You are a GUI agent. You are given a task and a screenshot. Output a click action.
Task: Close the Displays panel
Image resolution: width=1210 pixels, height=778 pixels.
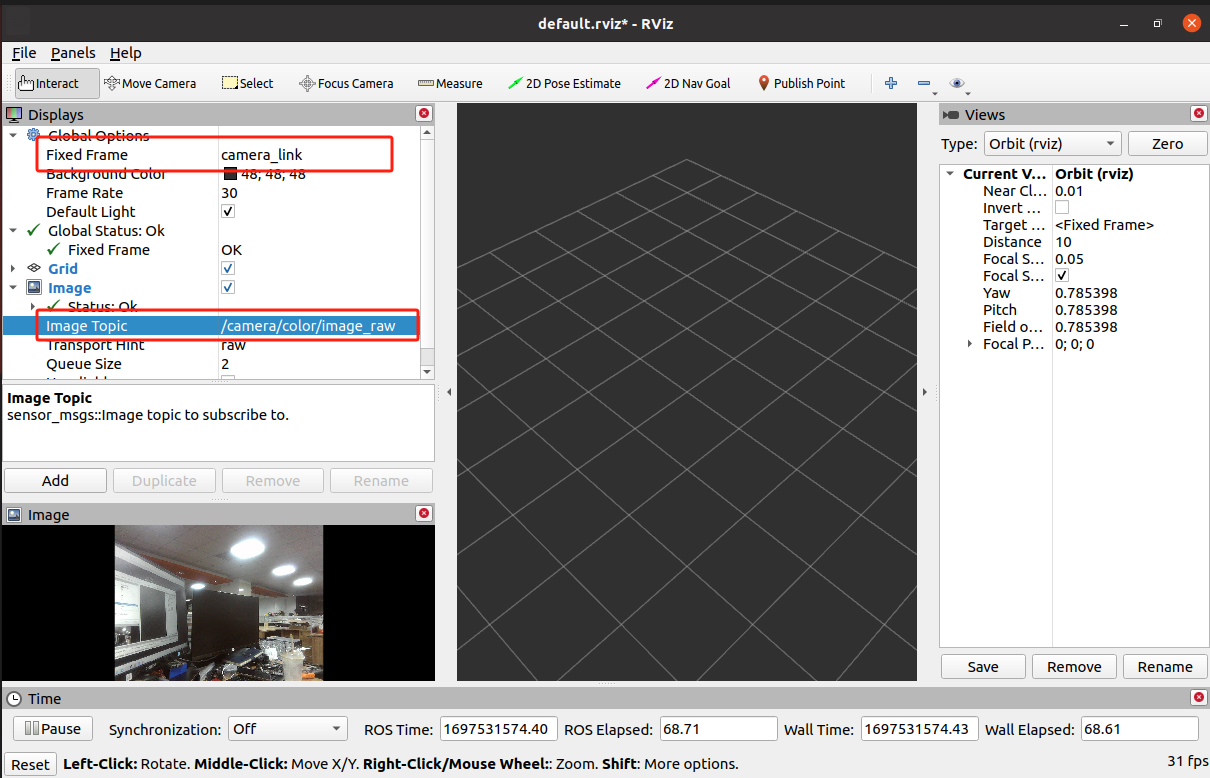coord(424,114)
